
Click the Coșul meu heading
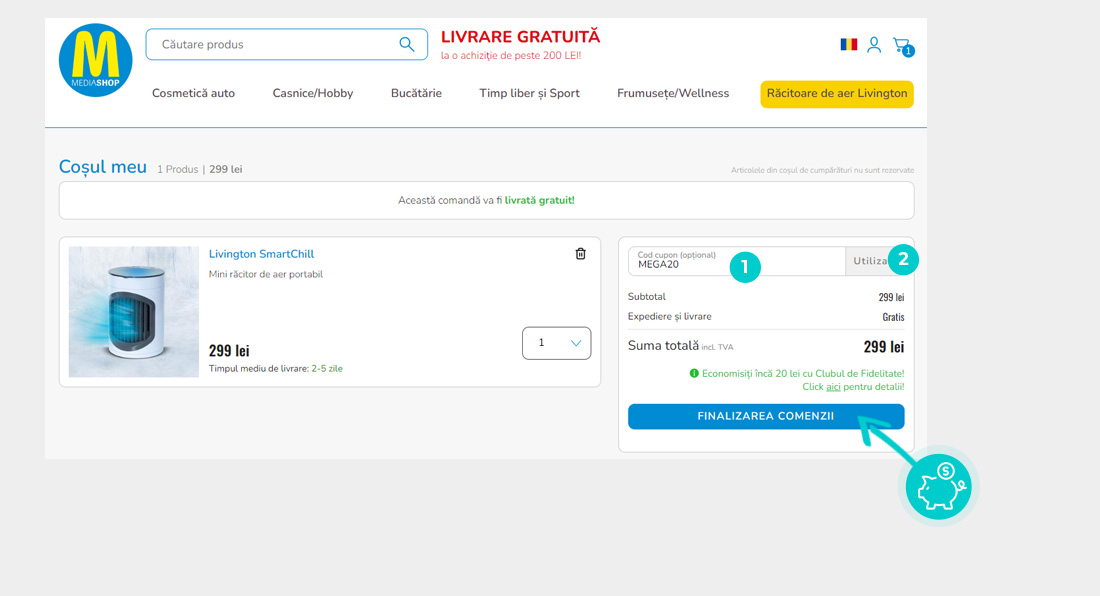click(103, 167)
